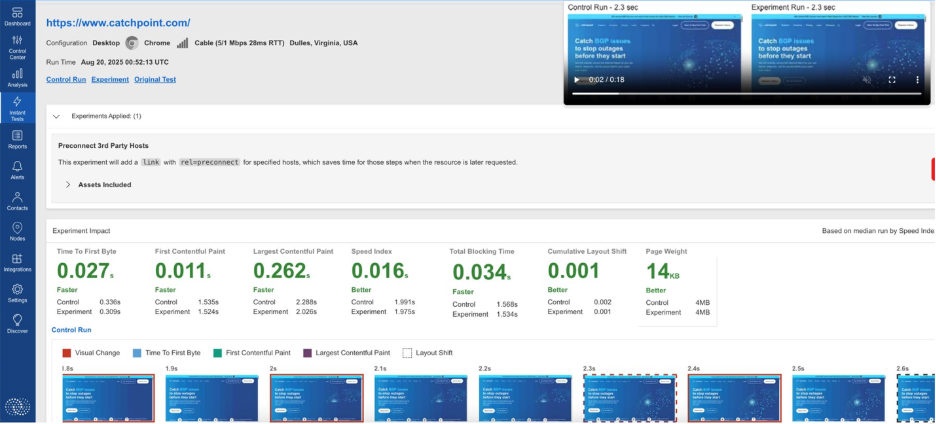
Task: Click the Experiment 1.975s Speed Index value
Action: click(x=405, y=312)
